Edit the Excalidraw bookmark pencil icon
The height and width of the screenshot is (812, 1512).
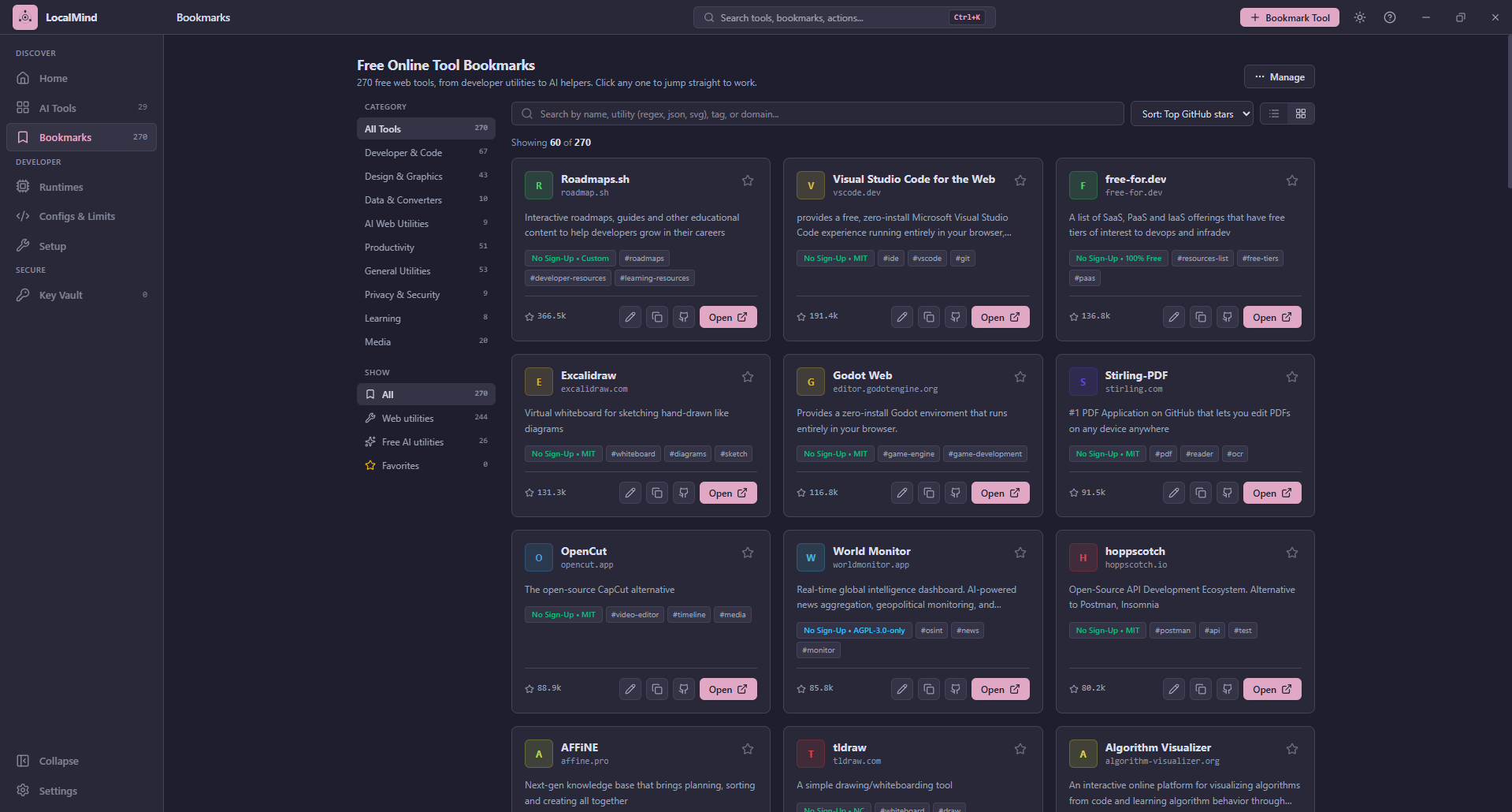click(630, 493)
